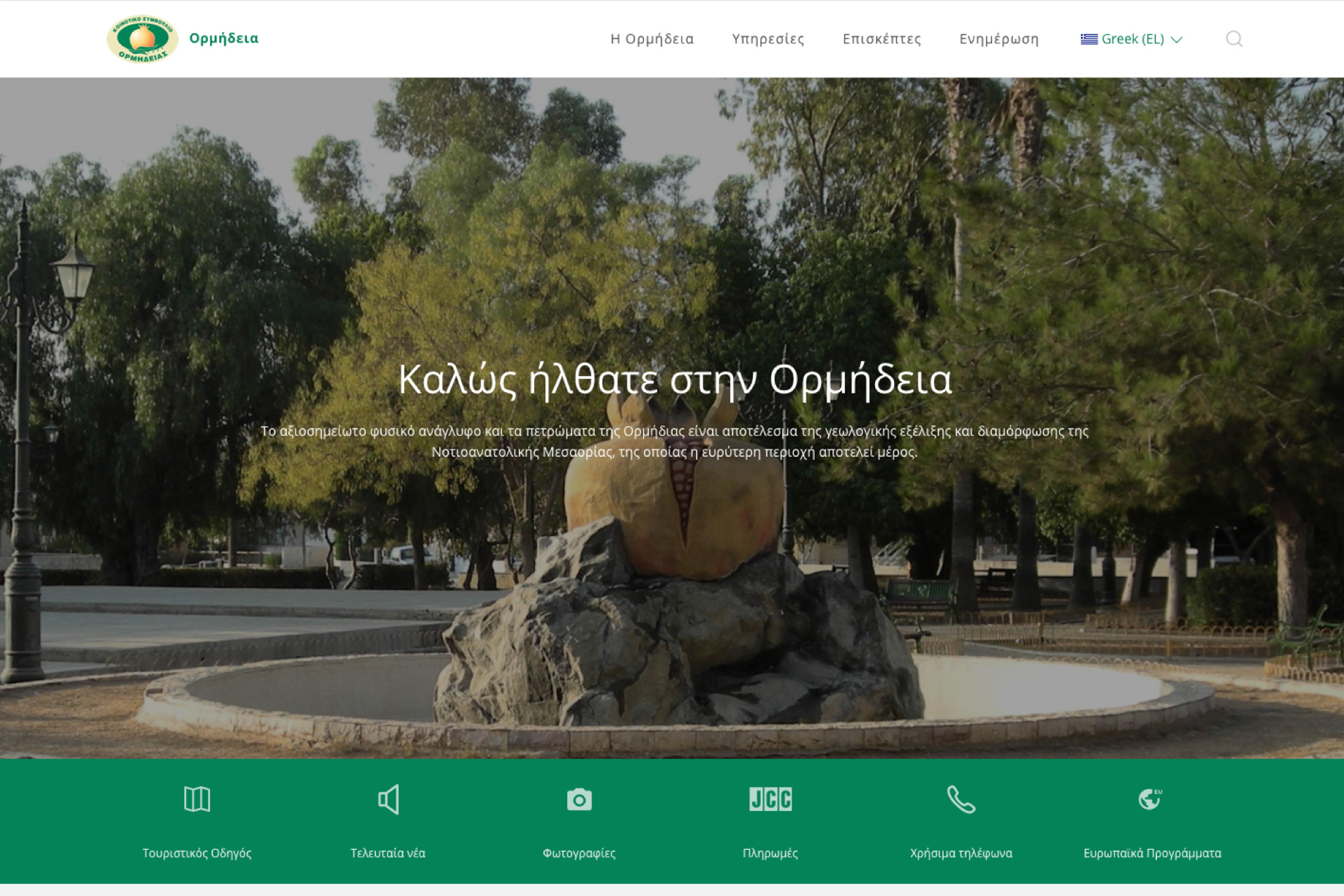The image size is (1344, 896).
Task: Open the Επισκέπτες menu
Action: click(881, 39)
